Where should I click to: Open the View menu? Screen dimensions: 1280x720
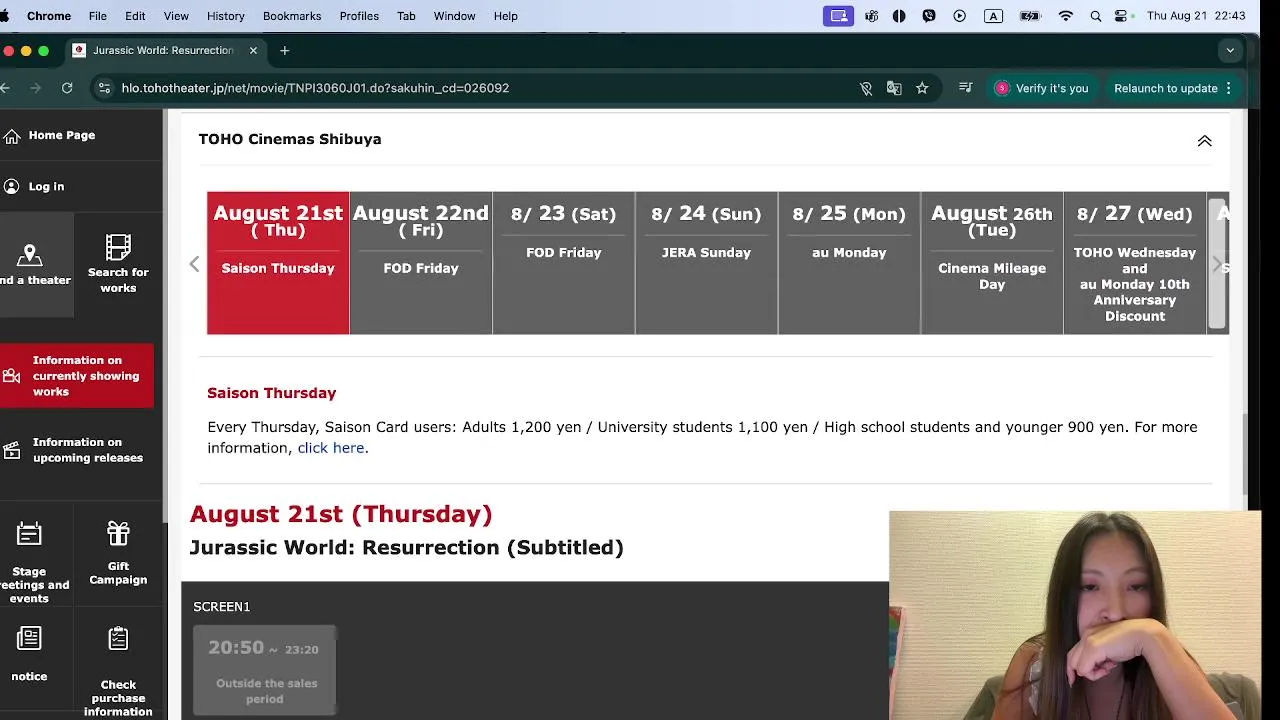pyautogui.click(x=176, y=16)
